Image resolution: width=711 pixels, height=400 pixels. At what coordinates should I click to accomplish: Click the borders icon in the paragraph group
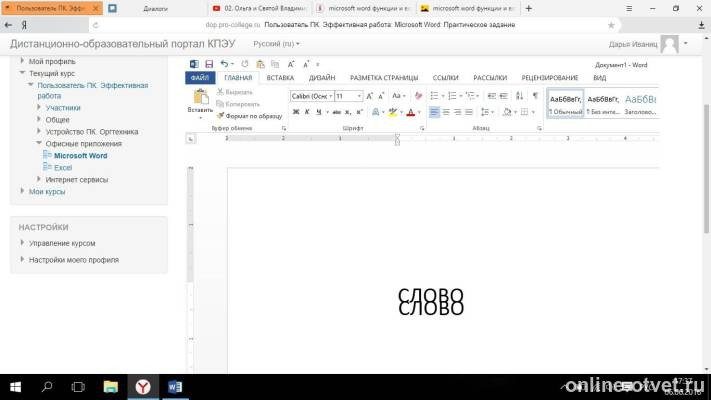524,112
